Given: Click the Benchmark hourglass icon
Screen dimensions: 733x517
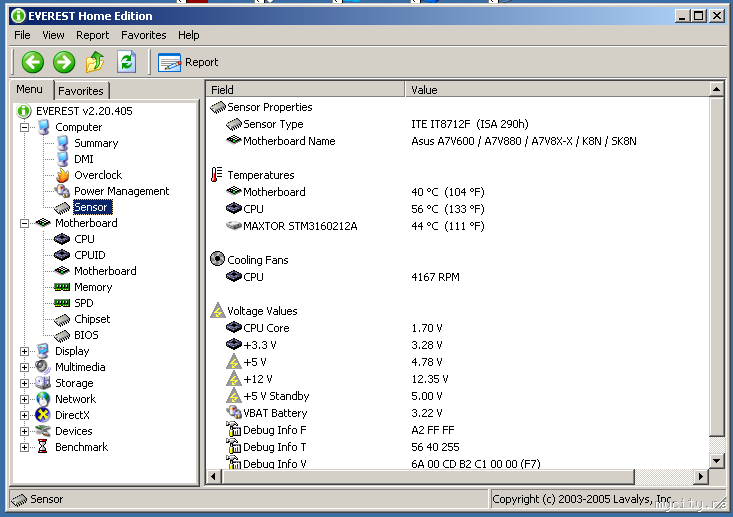Looking at the screenshot, I should point(43,446).
